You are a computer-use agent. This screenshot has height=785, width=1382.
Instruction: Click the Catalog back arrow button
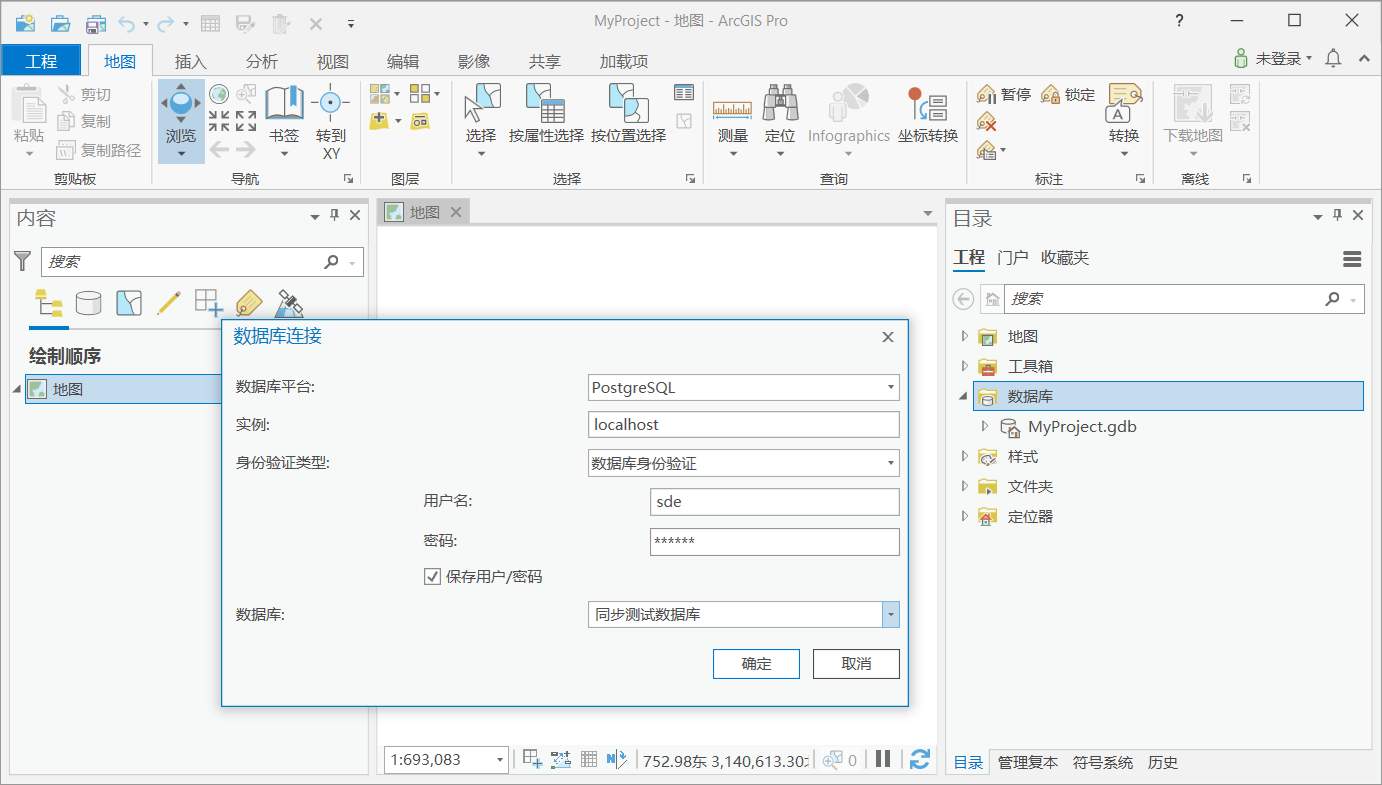click(964, 299)
